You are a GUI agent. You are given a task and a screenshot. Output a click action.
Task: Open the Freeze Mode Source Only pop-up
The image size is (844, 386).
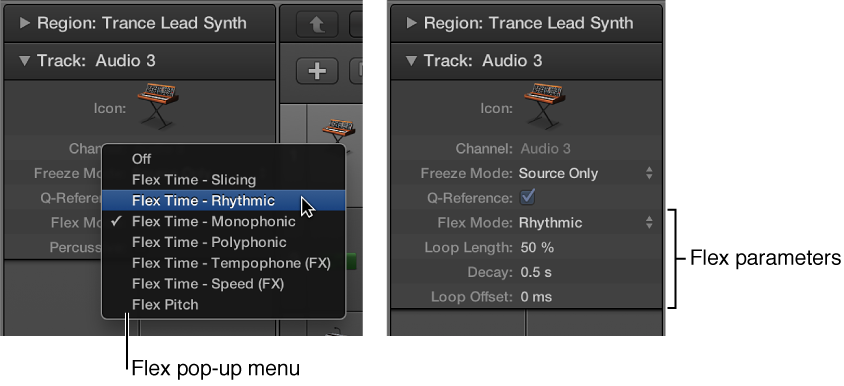586,173
